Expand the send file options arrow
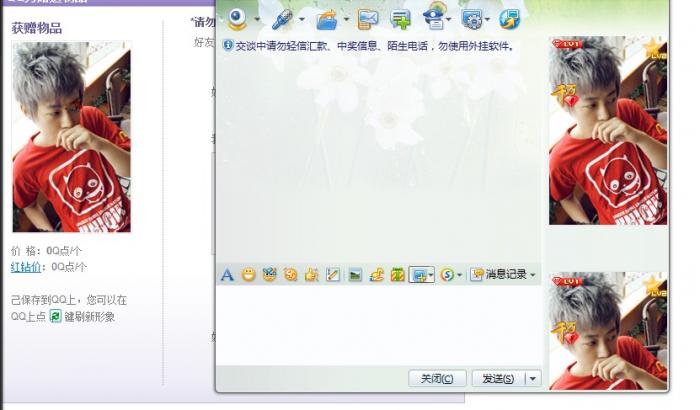Image resolution: width=700 pixels, height=410 pixels. 346,19
